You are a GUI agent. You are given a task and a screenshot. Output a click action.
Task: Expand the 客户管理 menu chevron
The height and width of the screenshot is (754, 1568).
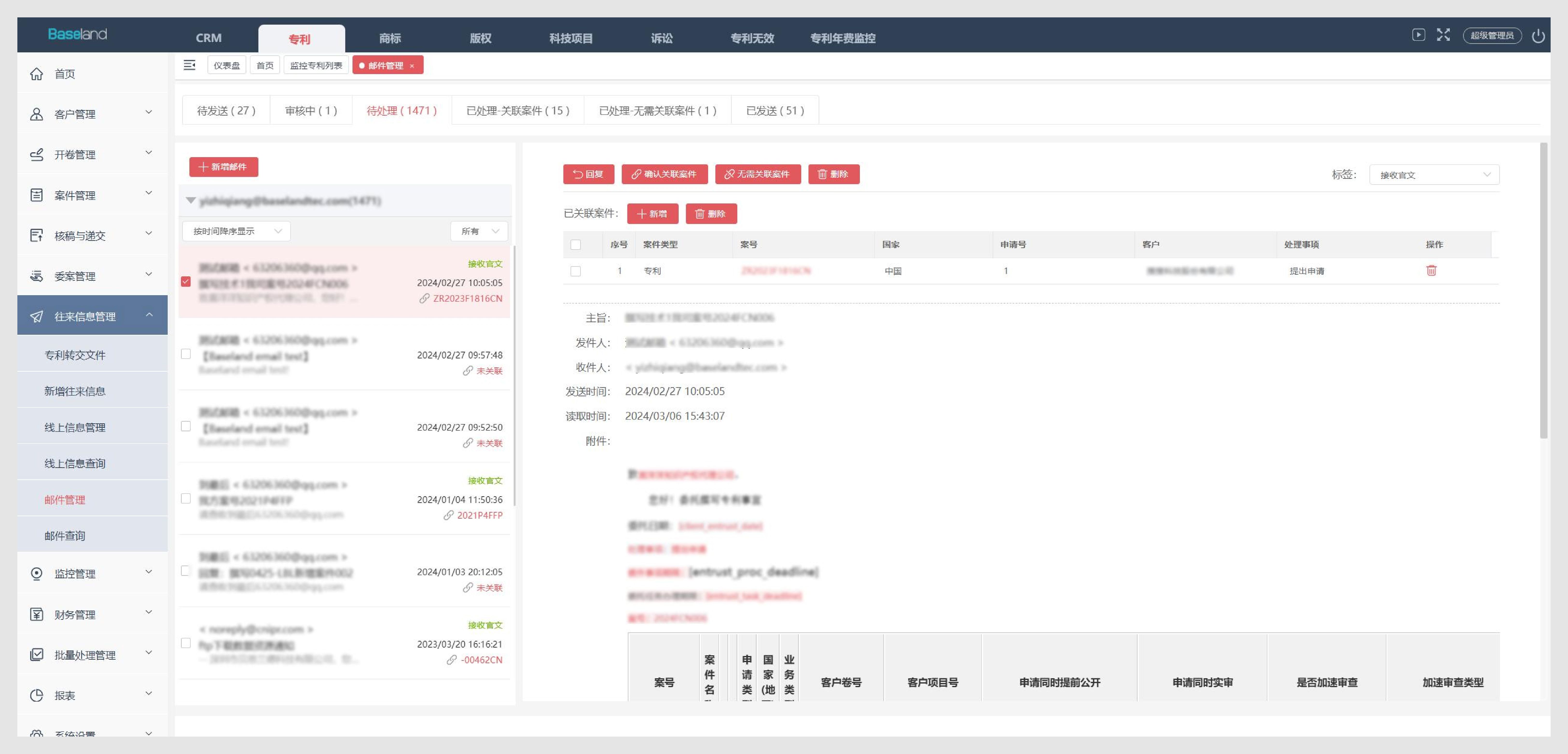(x=149, y=112)
